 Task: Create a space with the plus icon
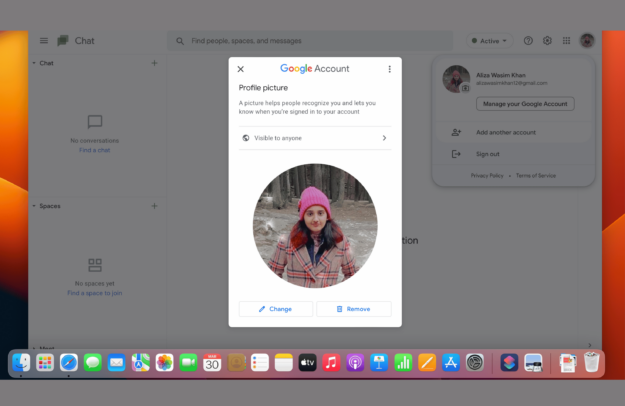pyautogui.click(x=155, y=206)
